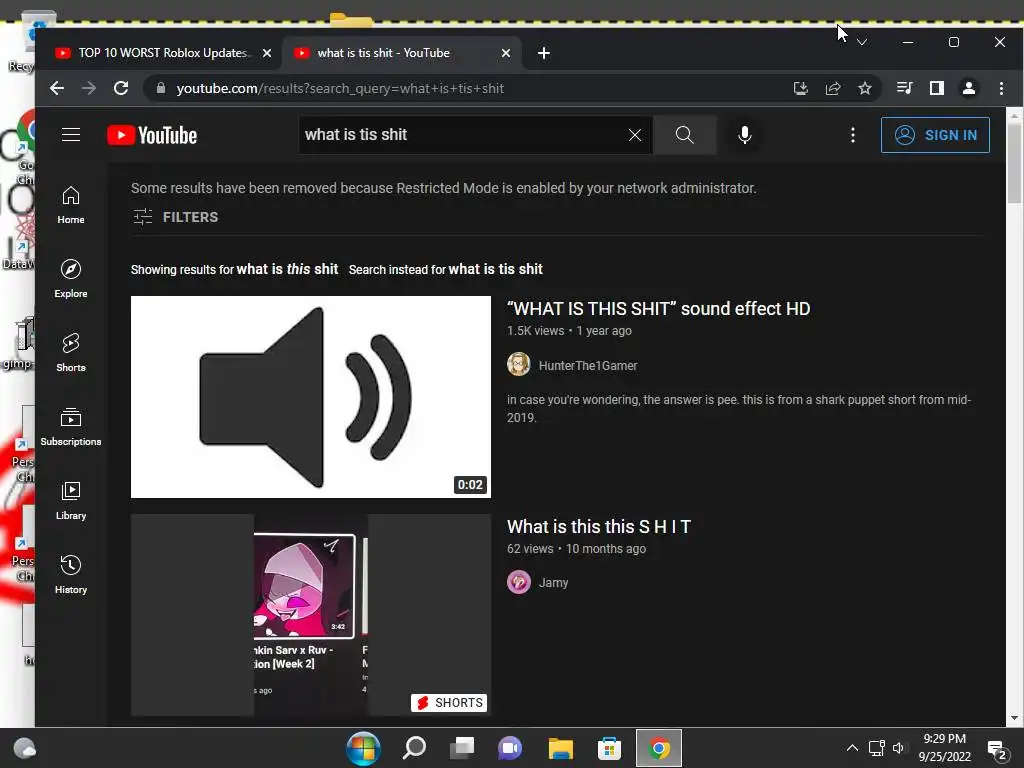Open Library in the sidebar
This screenshot has height=768, width=1024.
(71, 500)
